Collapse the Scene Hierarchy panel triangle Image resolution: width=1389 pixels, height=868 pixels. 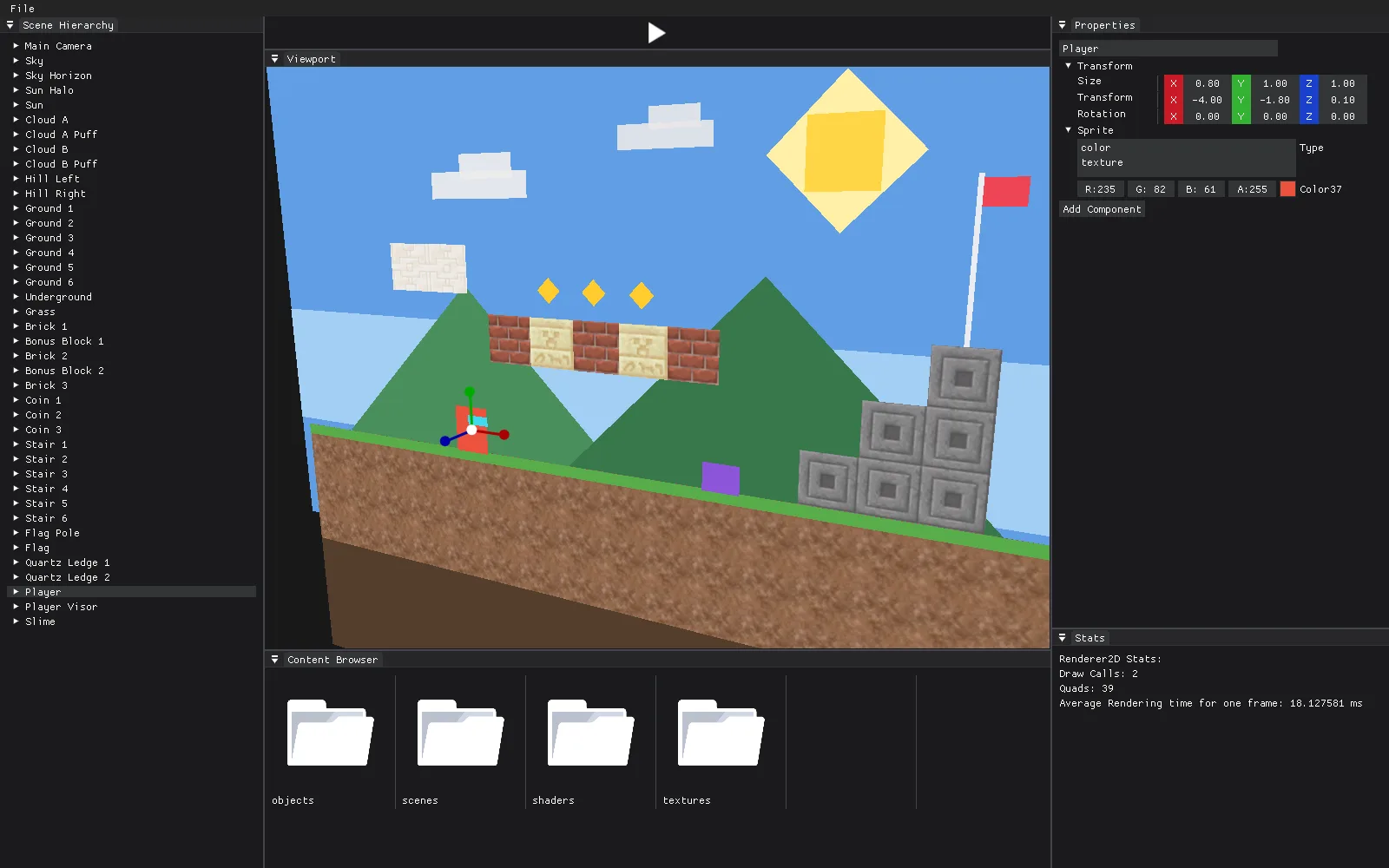click(x=10, y=25)
